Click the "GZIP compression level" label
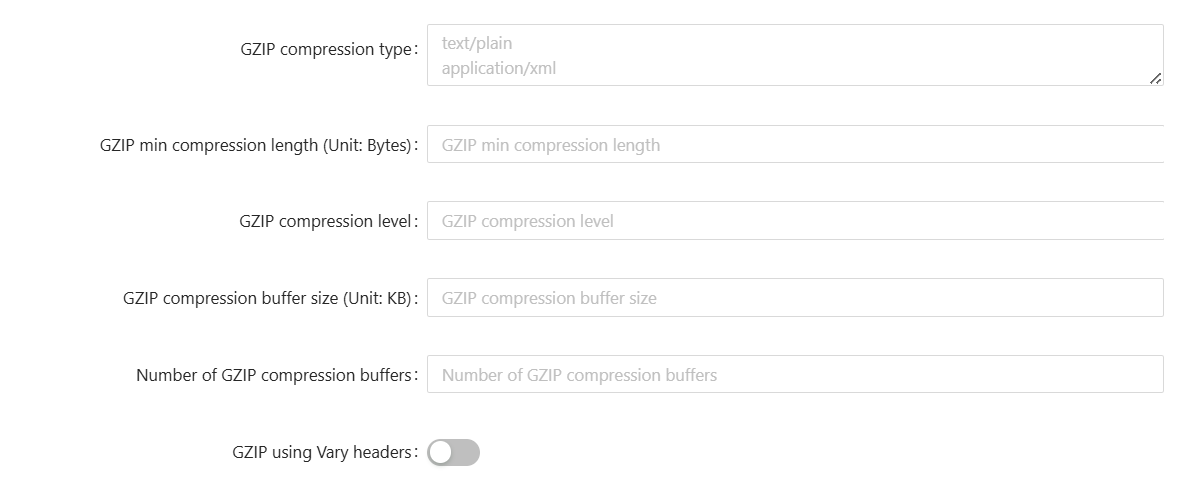The height and width of the screenshot is (502, 1189). click(x=325, y=221)
